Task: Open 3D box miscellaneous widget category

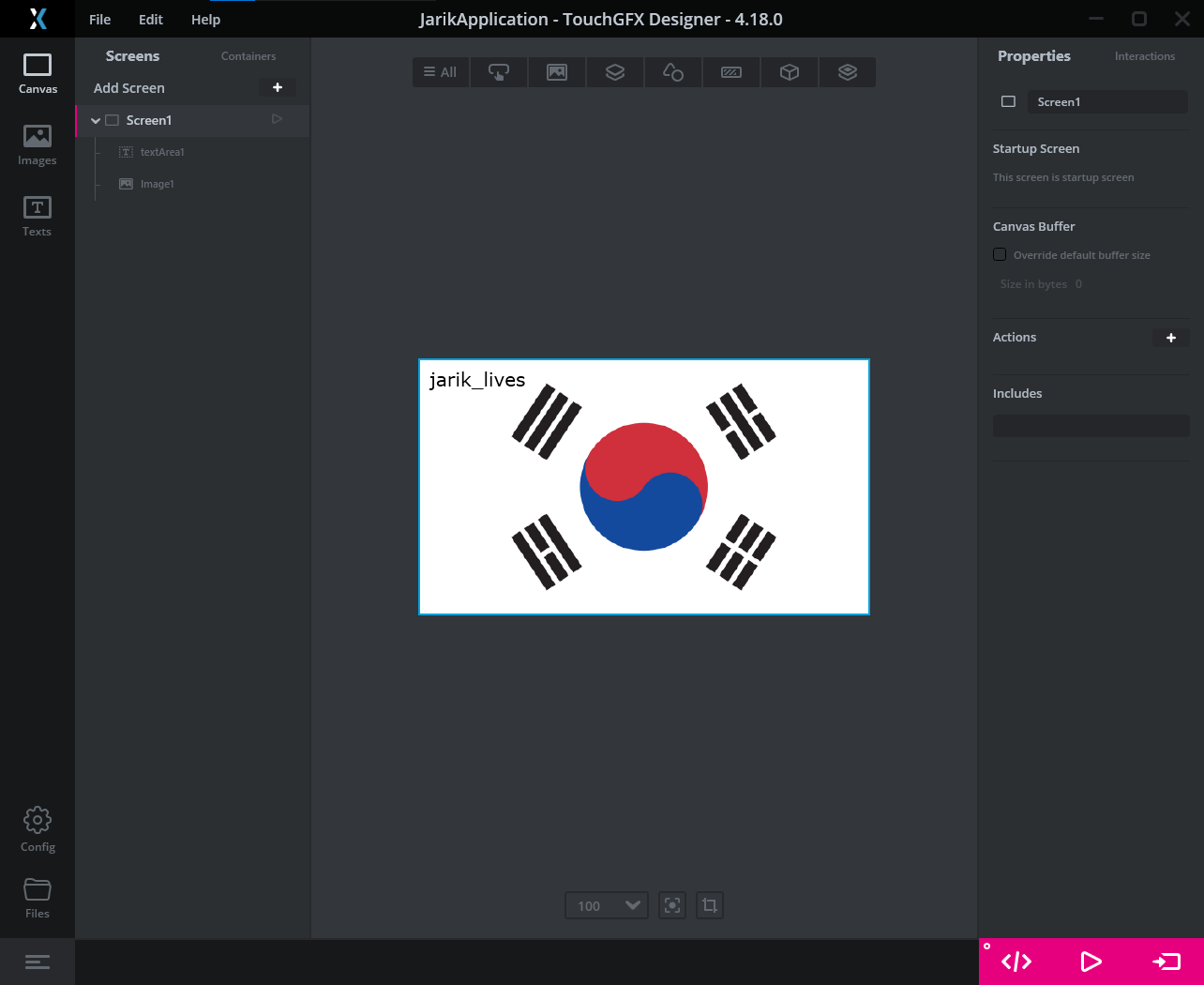Action: [790, 72]
